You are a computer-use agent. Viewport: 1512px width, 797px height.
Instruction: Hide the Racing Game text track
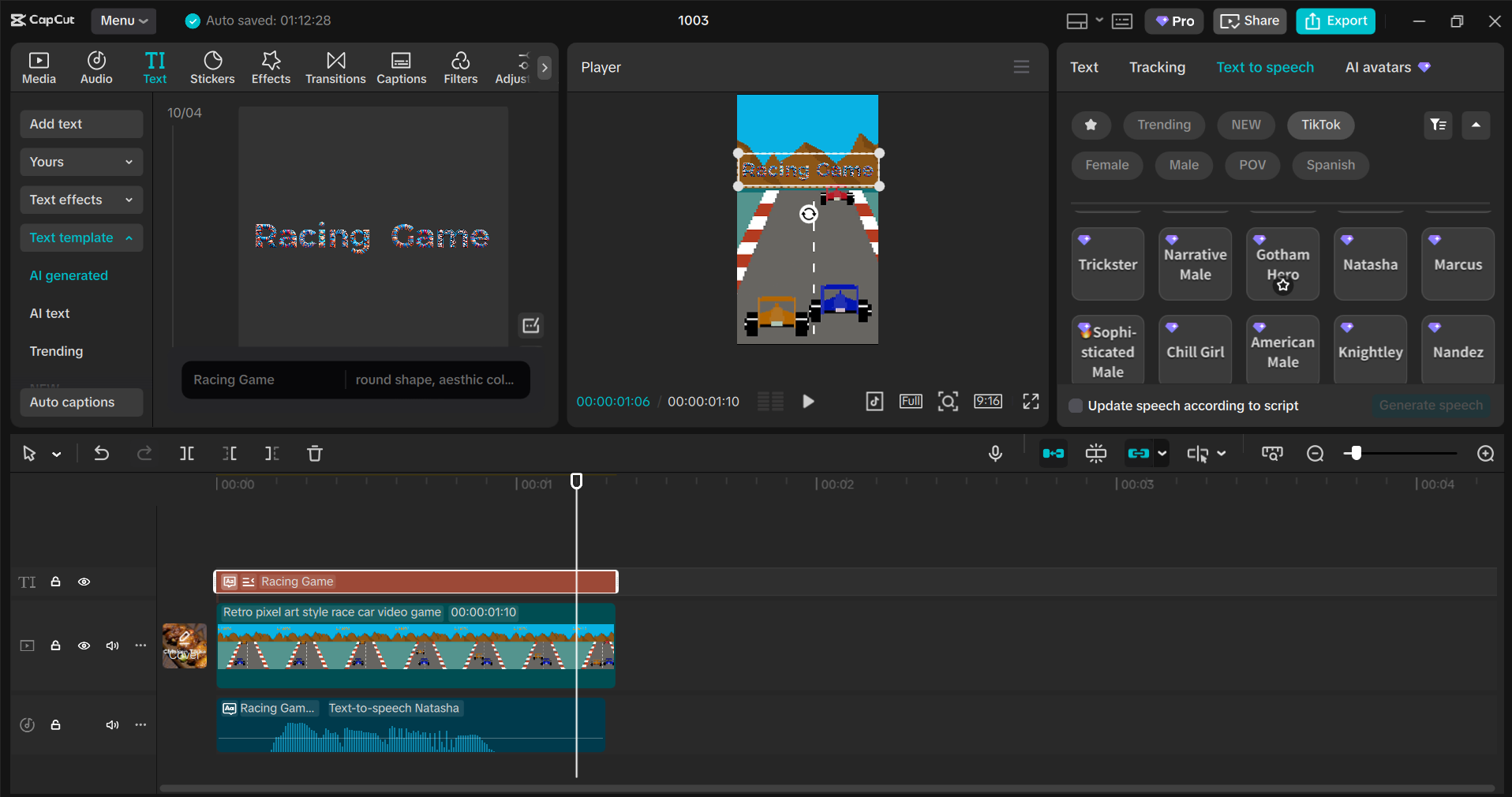tap(84, 582)
